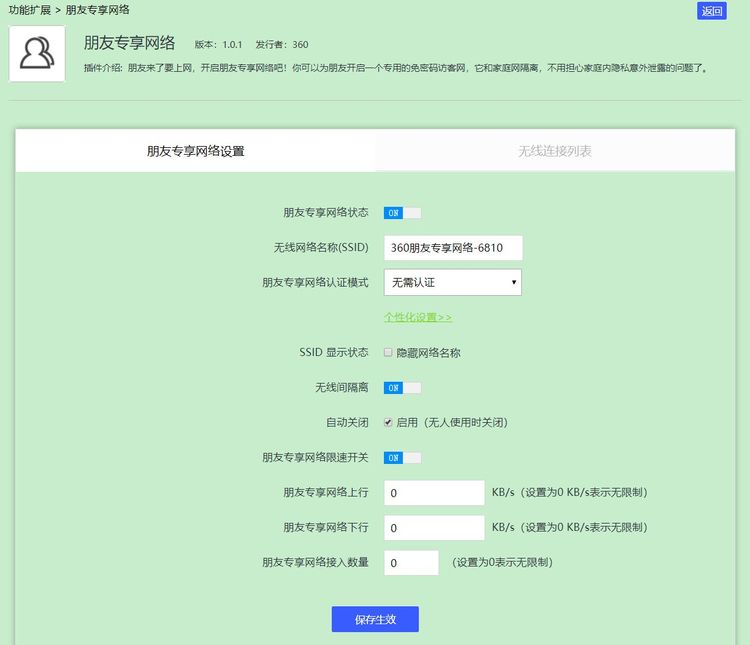
Task: Uncheck 启用 (无人使用时关闭) checkbox
Action: pyautogui.click(x=388, y=423)
